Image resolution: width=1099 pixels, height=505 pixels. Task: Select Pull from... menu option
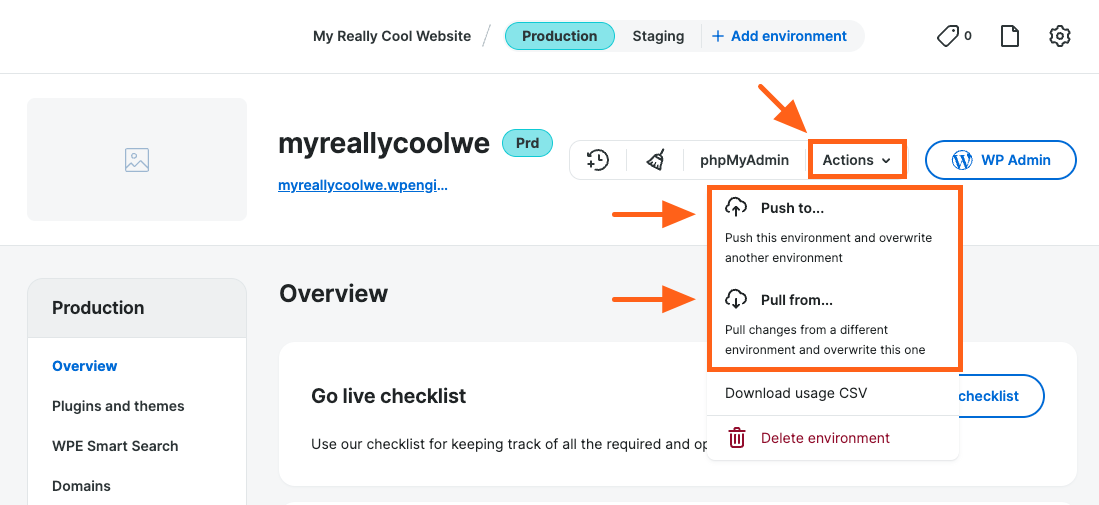click(796, 299)
